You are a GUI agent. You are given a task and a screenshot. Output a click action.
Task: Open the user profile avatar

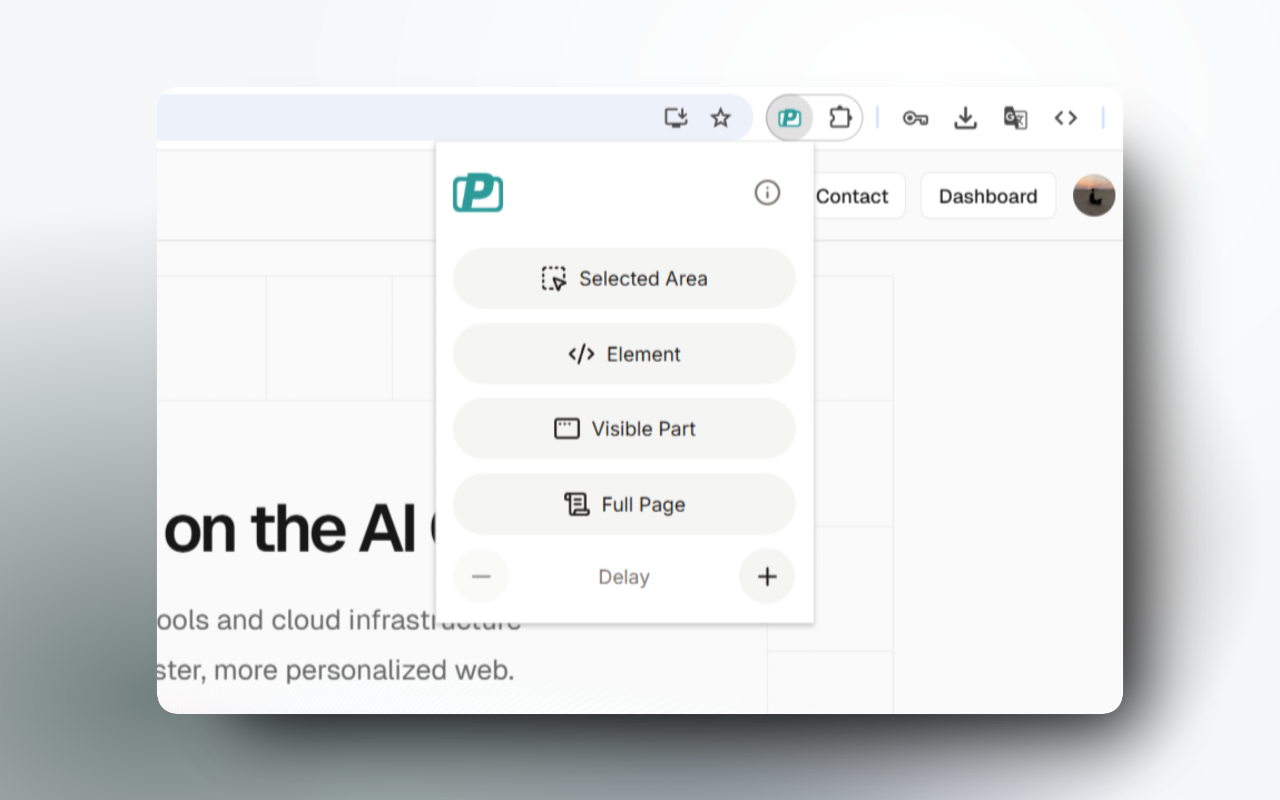(x=1094, y=196)
